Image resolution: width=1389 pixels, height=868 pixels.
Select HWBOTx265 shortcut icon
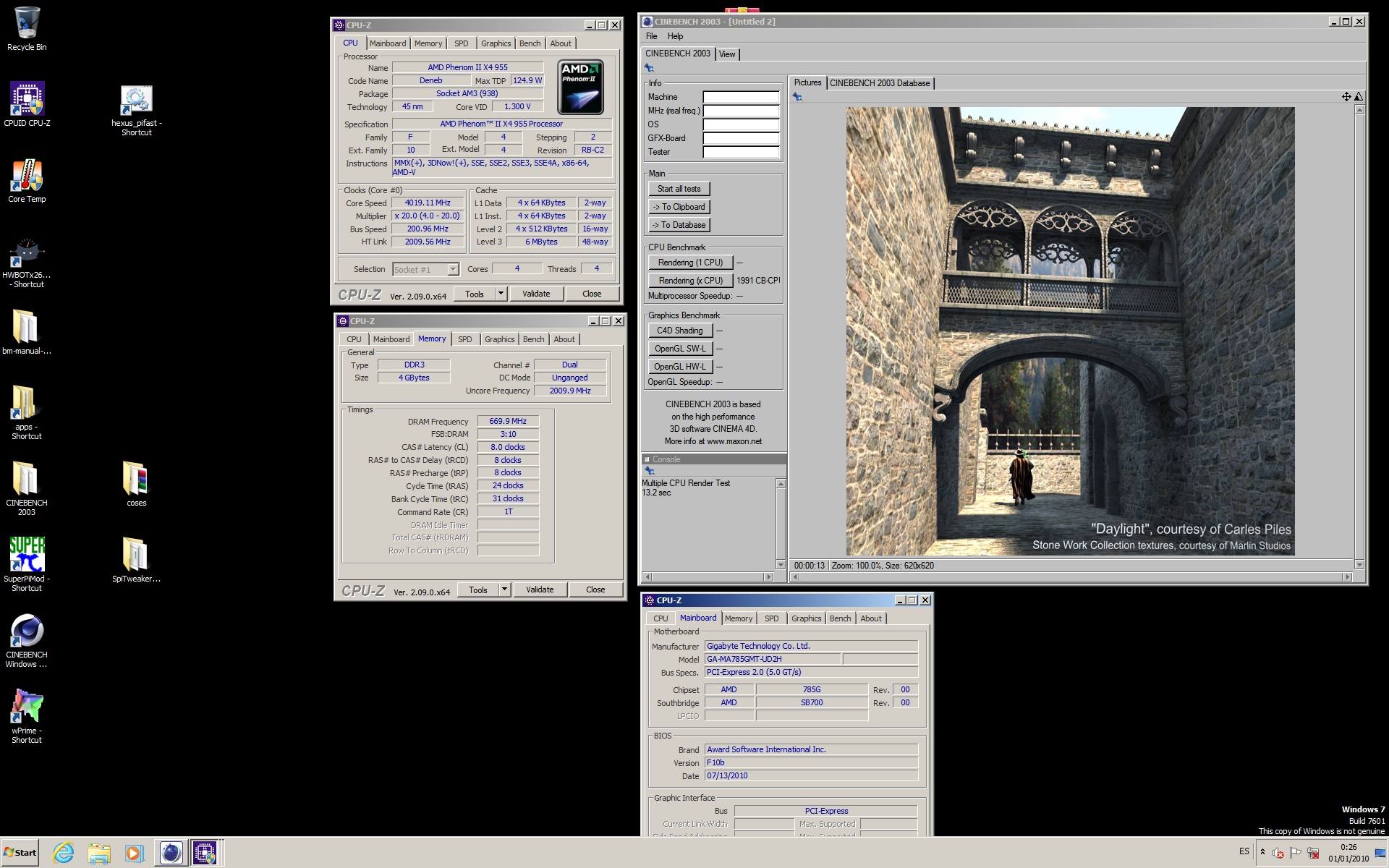coord(27,263)
